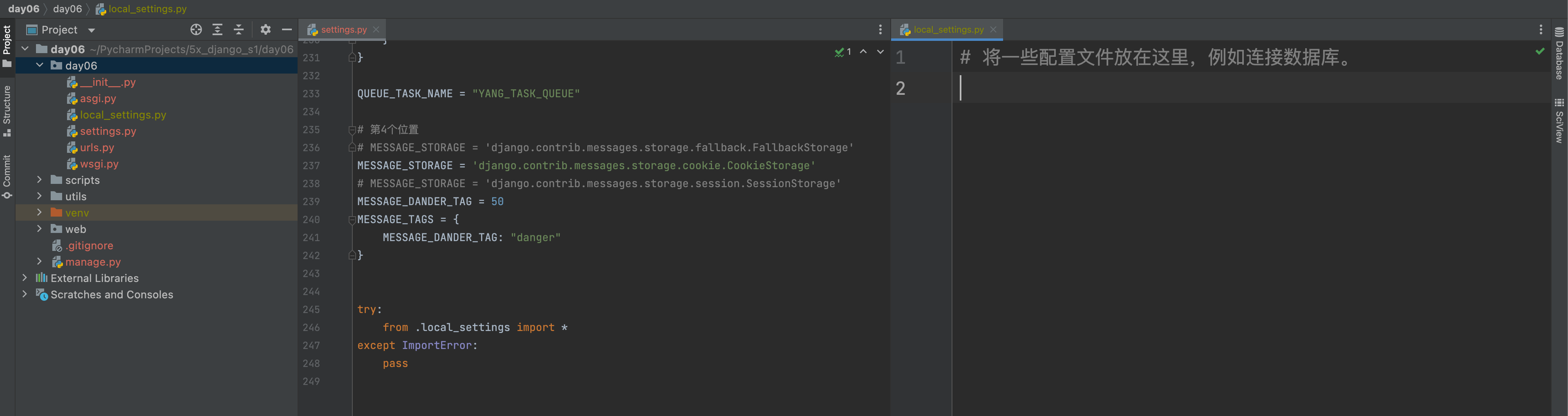
Task: Expand manage.py node
Action: coord(40,262)
